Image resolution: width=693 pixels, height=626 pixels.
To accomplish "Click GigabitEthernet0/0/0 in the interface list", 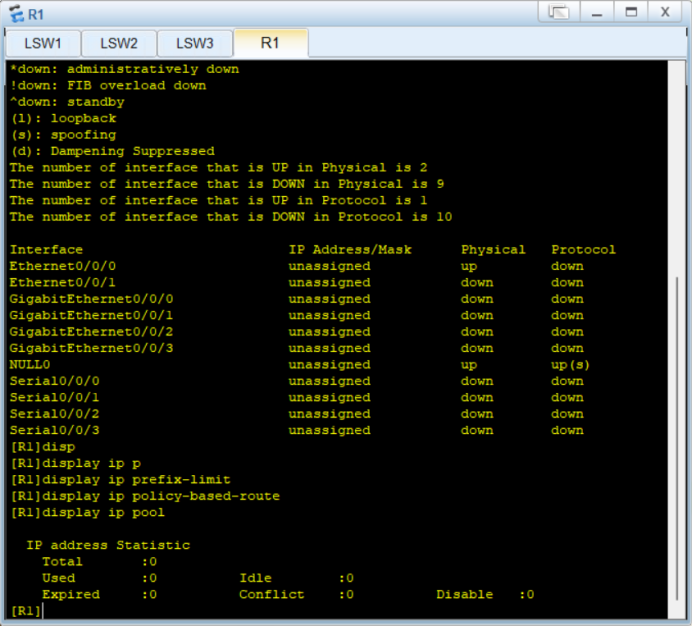I will (x=91, y=299).
